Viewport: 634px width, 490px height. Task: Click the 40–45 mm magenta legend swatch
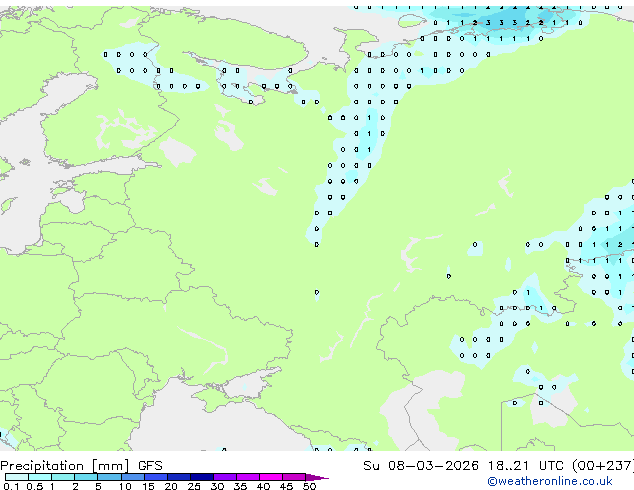point(271,477)
